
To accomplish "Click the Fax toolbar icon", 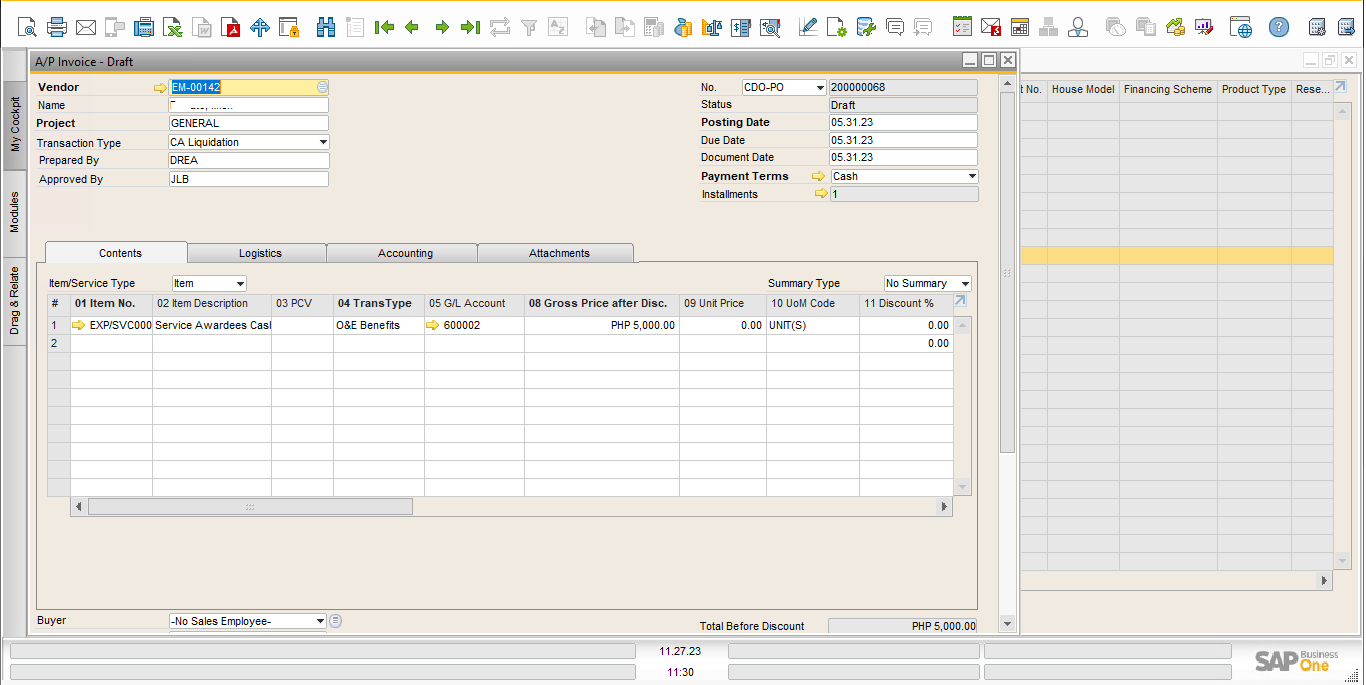I will [x=144, y=27].
